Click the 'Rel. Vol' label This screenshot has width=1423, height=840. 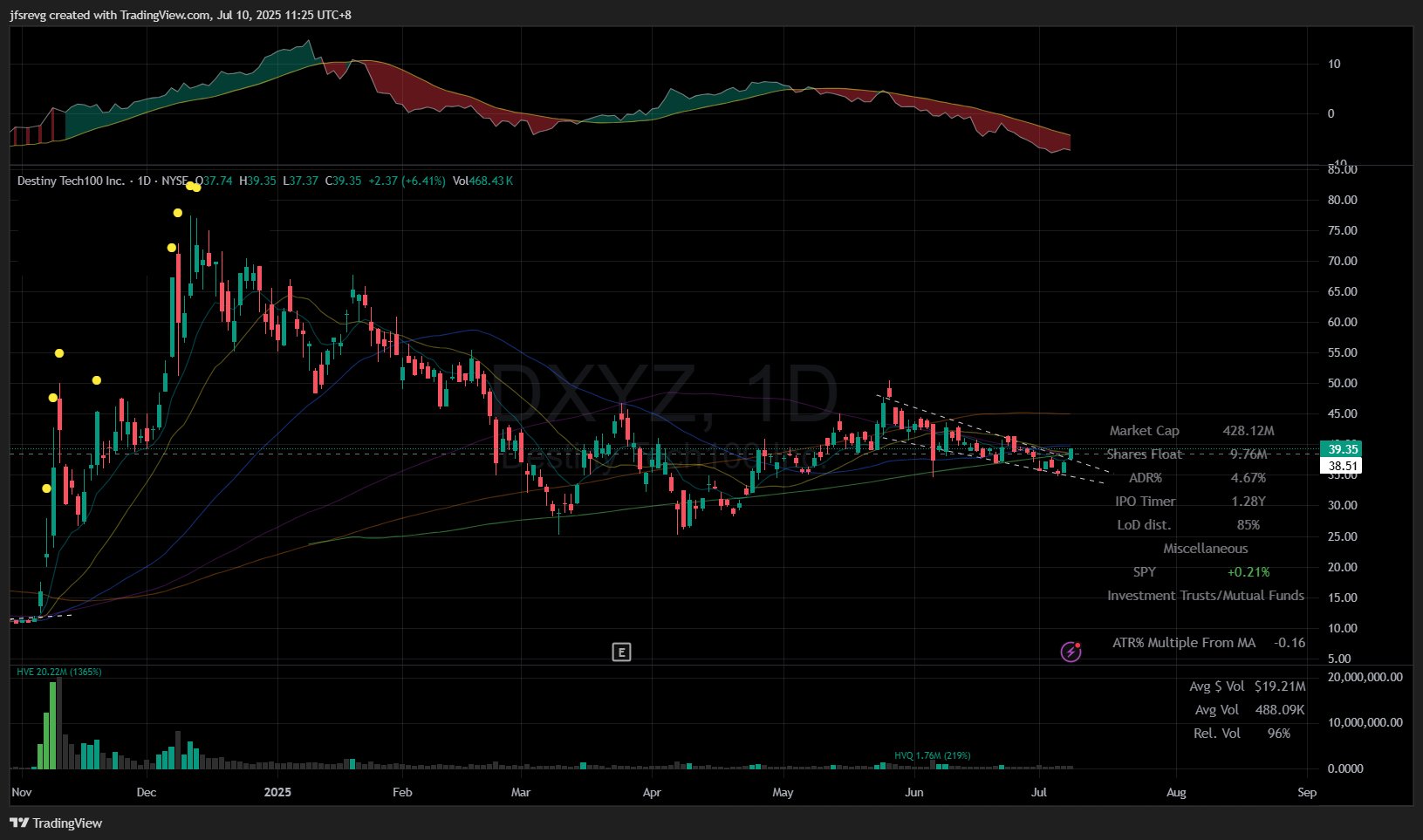(1216, 734)
